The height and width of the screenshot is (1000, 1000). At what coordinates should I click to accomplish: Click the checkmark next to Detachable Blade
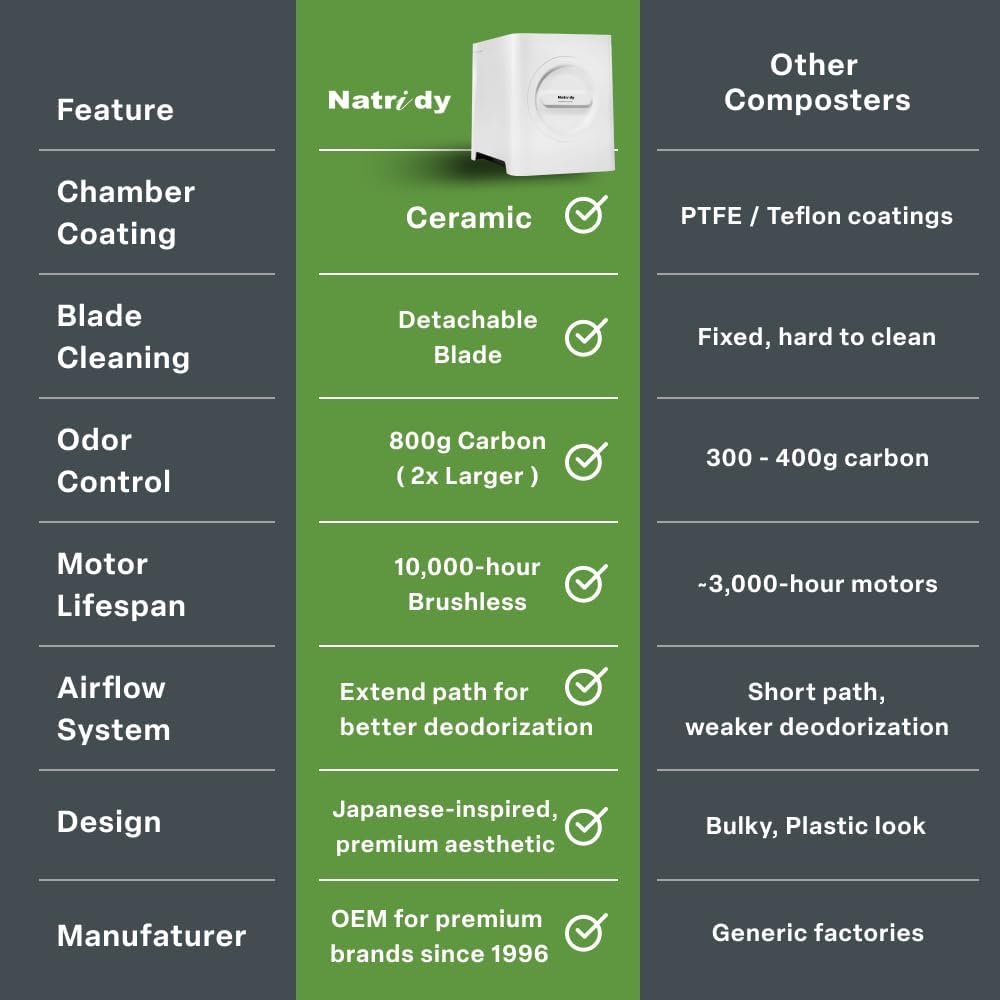pos(585,337)
